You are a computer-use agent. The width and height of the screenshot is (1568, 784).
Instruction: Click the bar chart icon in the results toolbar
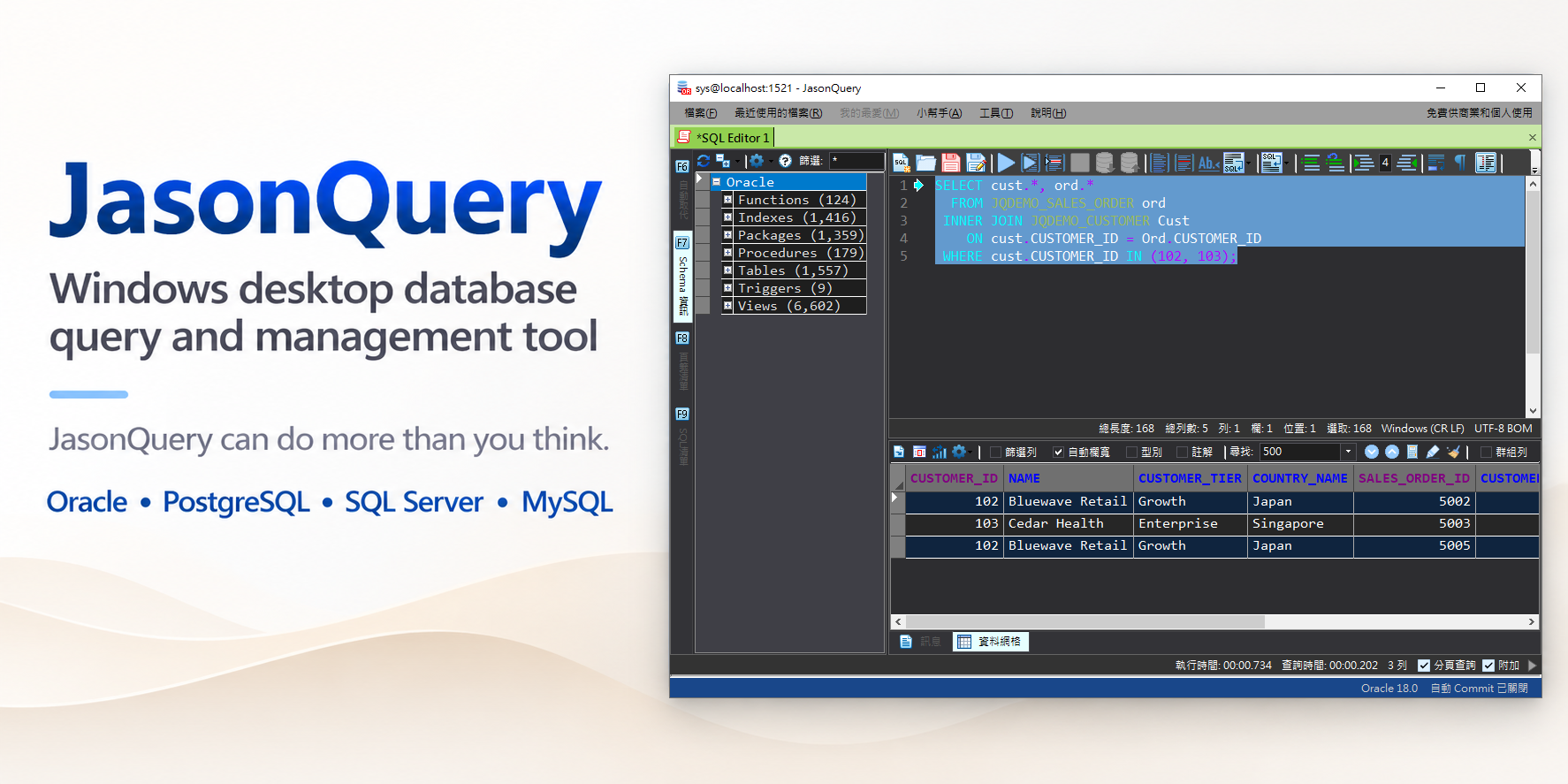[939, 452]
